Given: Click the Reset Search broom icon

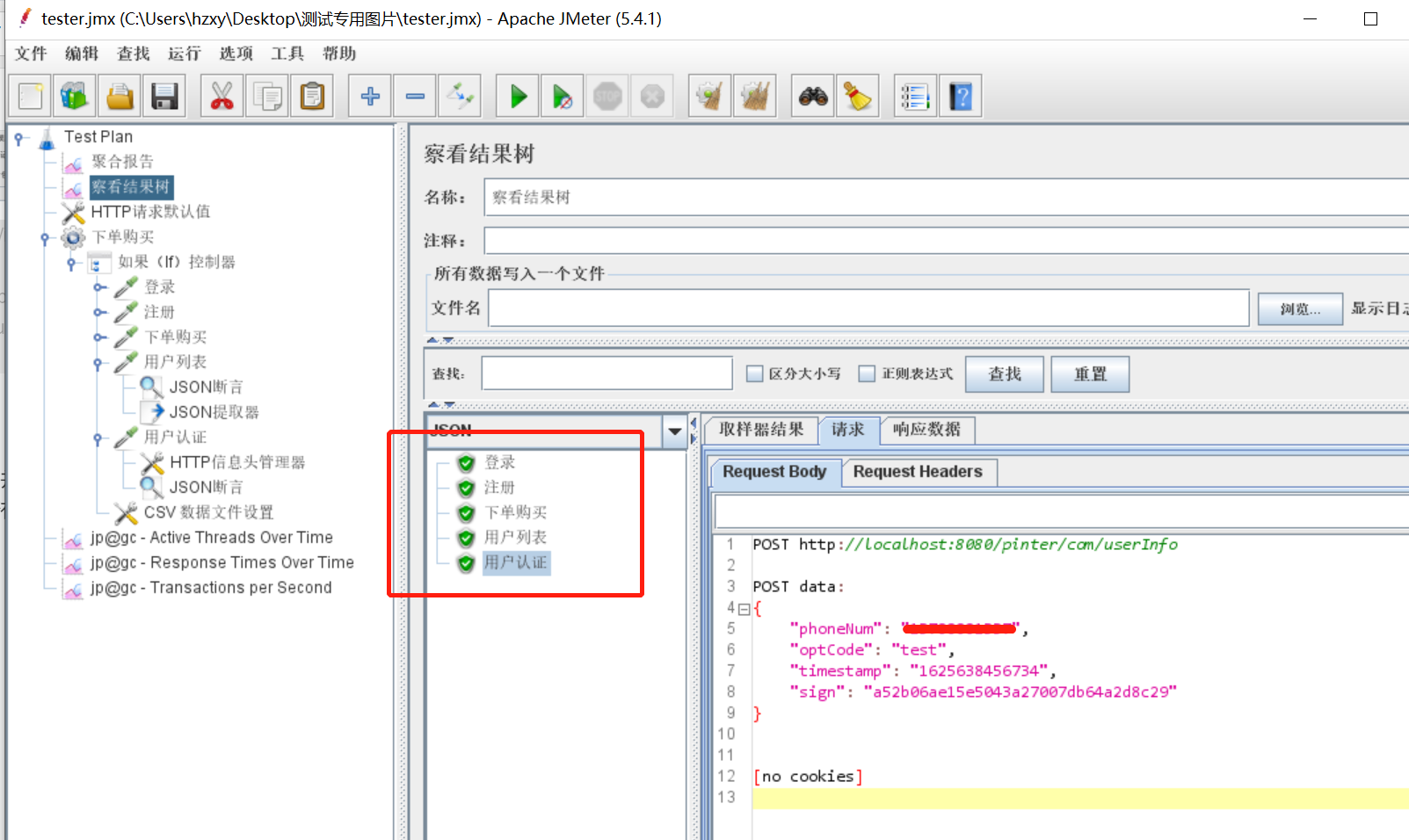Looking at the screenshot, I should pos(858,96).
